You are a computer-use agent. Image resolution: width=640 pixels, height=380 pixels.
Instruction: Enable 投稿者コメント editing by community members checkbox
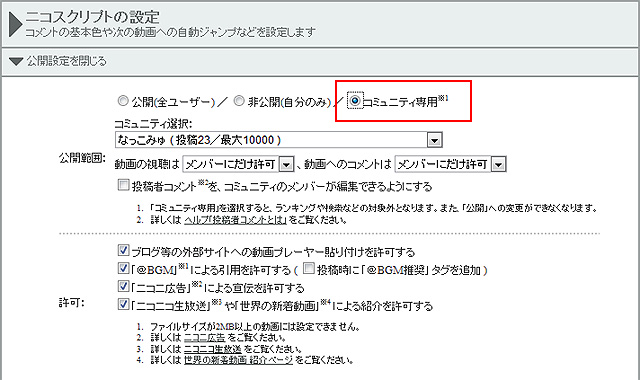pos(123,185)
